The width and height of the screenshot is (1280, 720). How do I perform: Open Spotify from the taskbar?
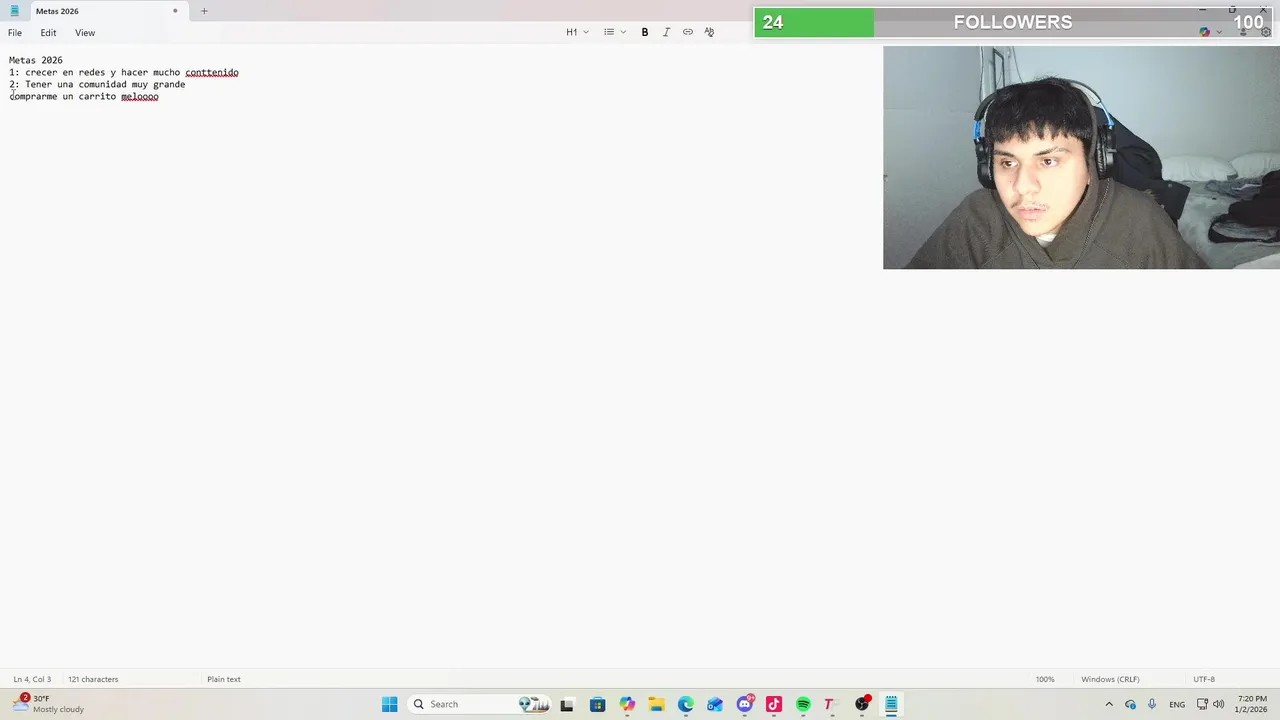(803, 704)
